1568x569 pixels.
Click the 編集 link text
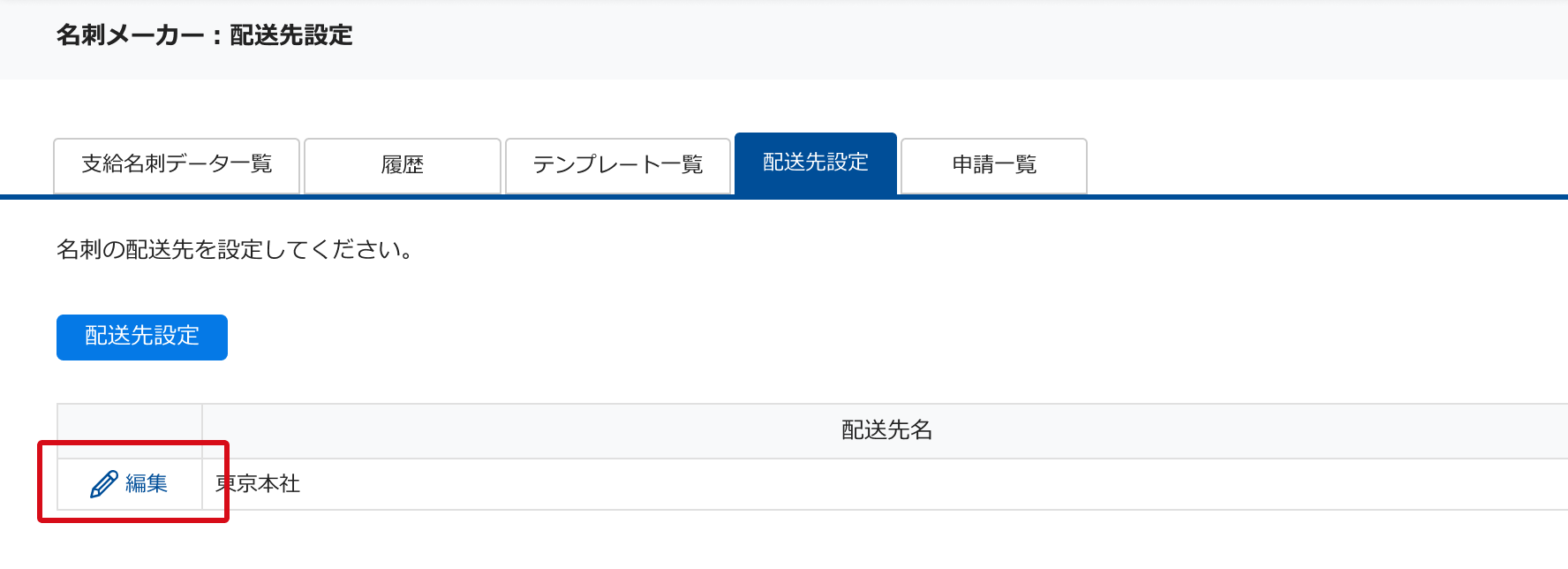click(147, 484)
